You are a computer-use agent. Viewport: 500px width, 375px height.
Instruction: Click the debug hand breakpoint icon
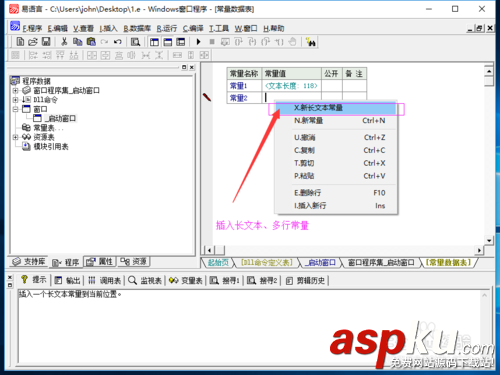pos(292,42)
